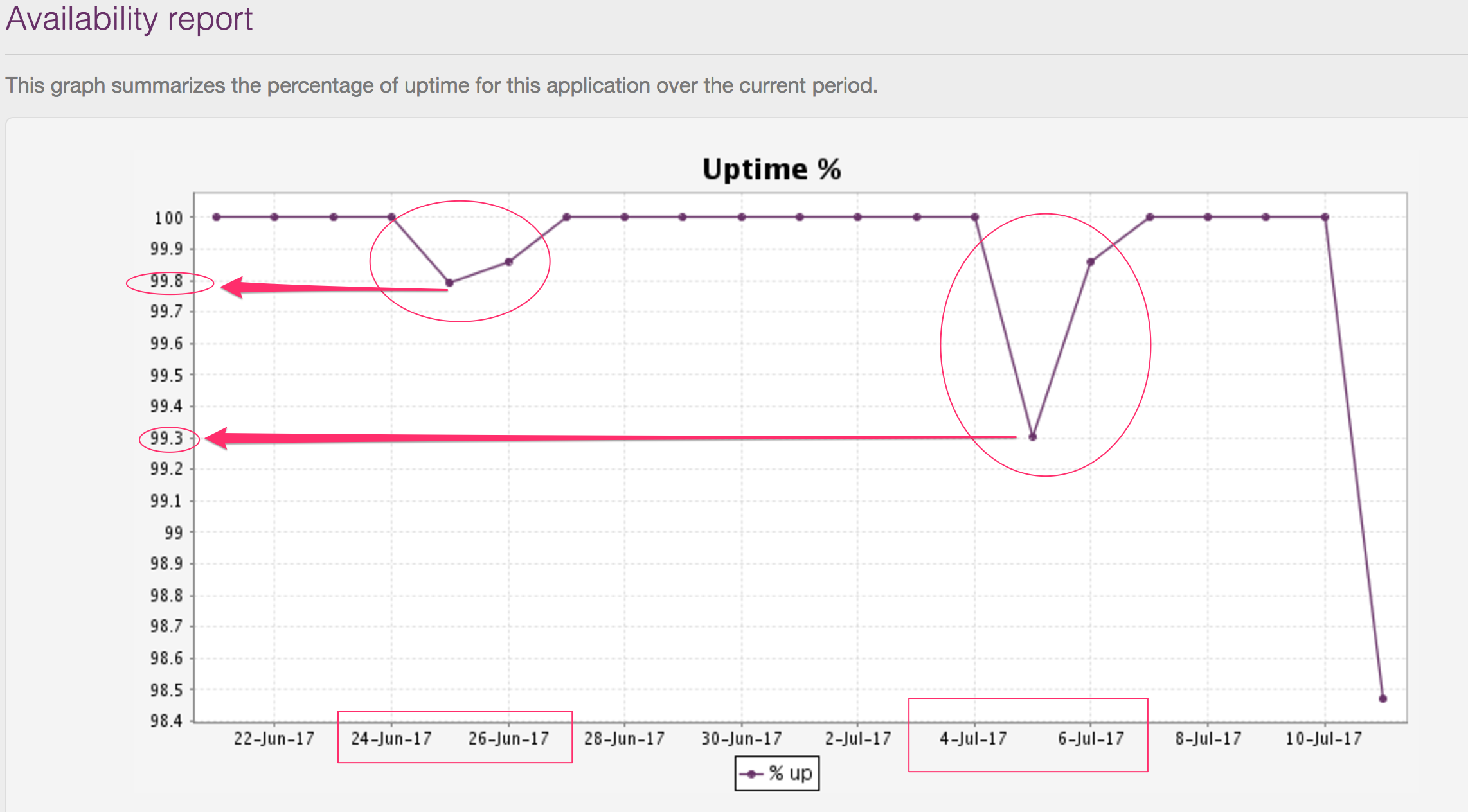Click the 100 y-axis label

point(168,218)
